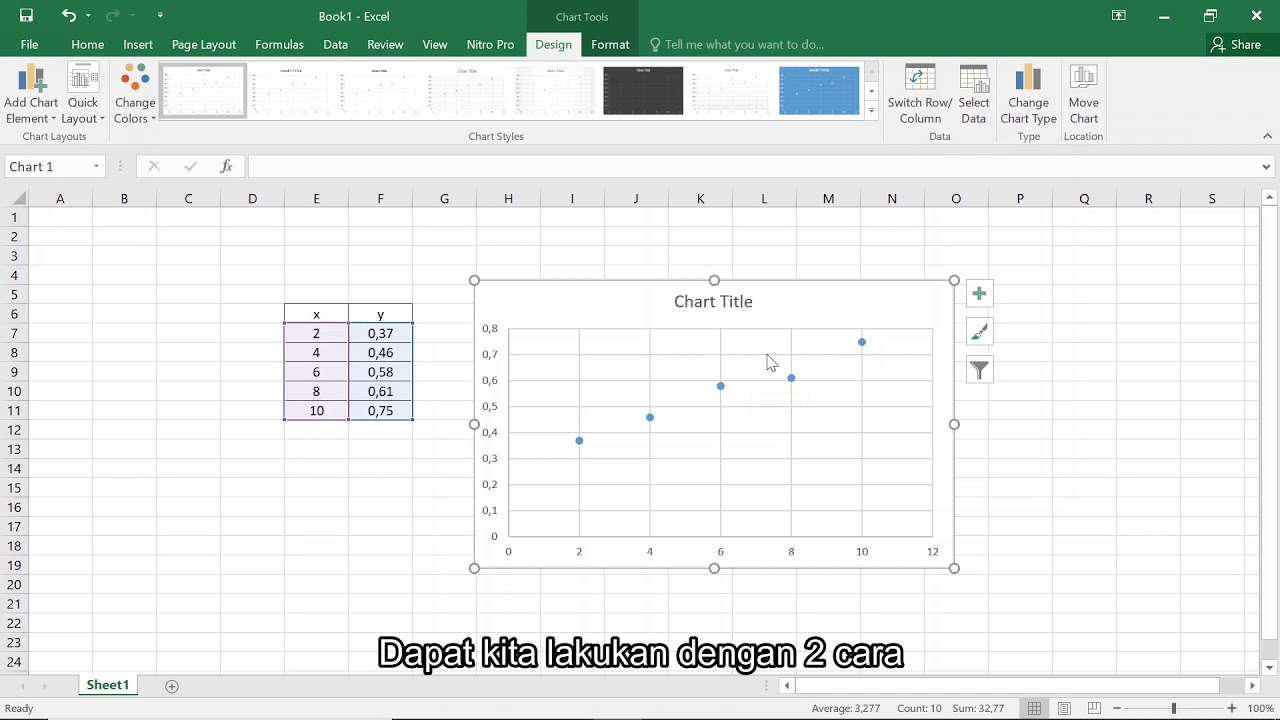
Task: Click the Move Chart button
Action: (1083, 95)
